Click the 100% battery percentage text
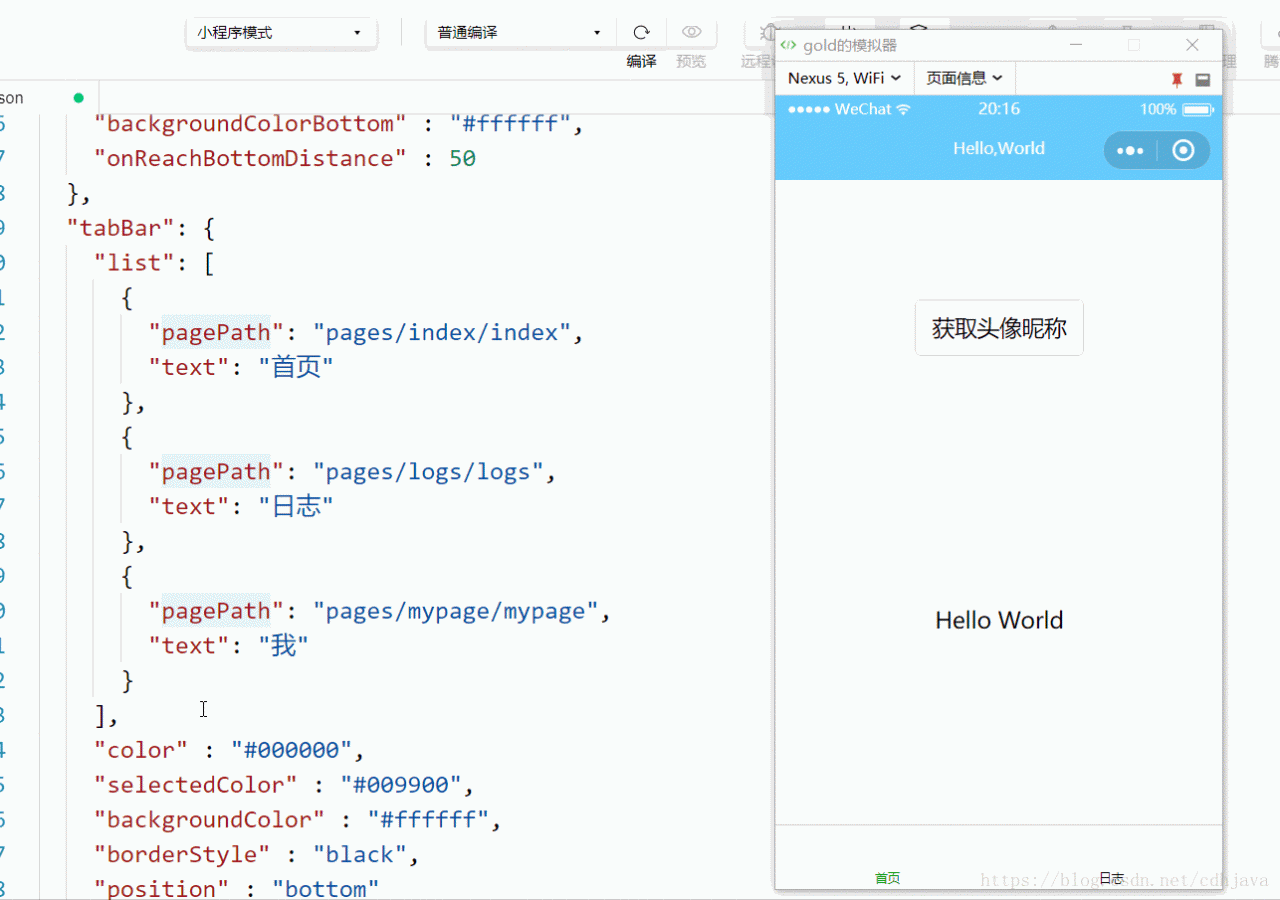 (x=1158, y=109)
